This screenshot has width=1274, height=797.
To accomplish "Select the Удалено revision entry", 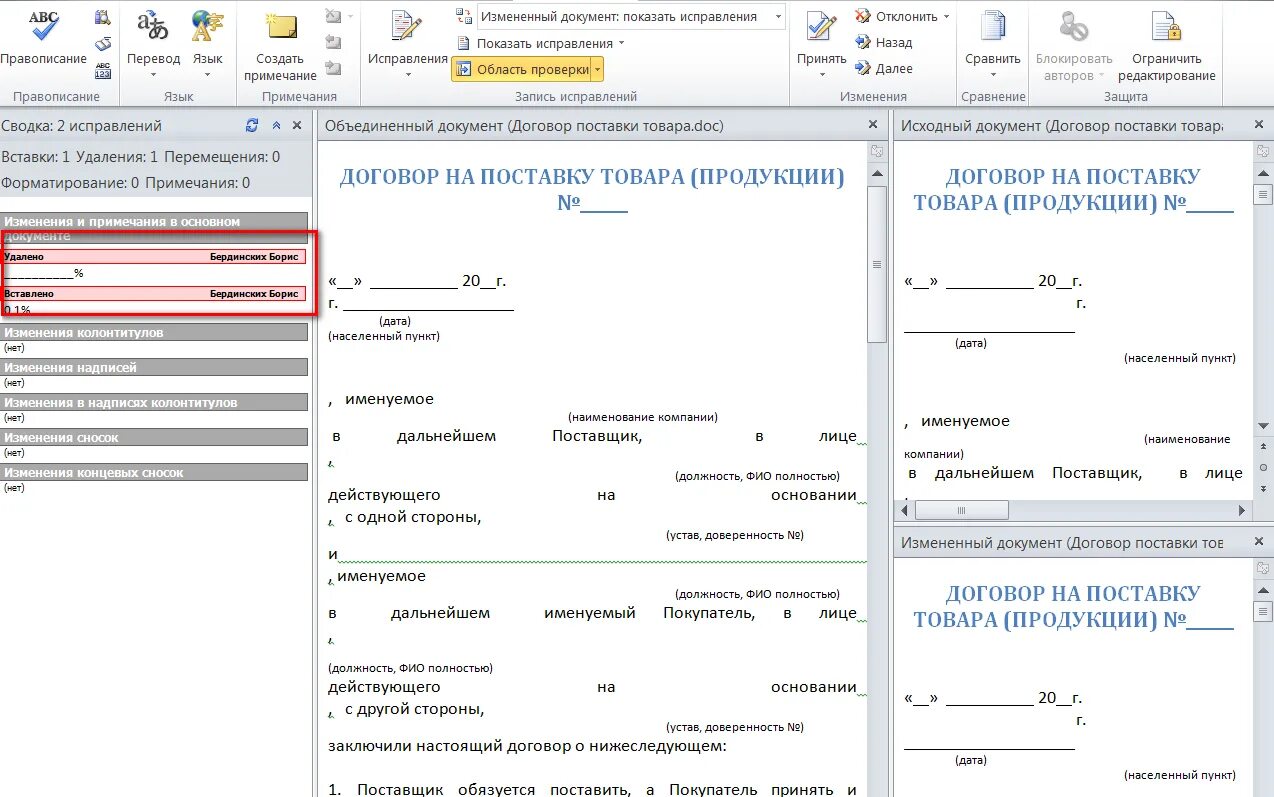I will tap(154, 257).
